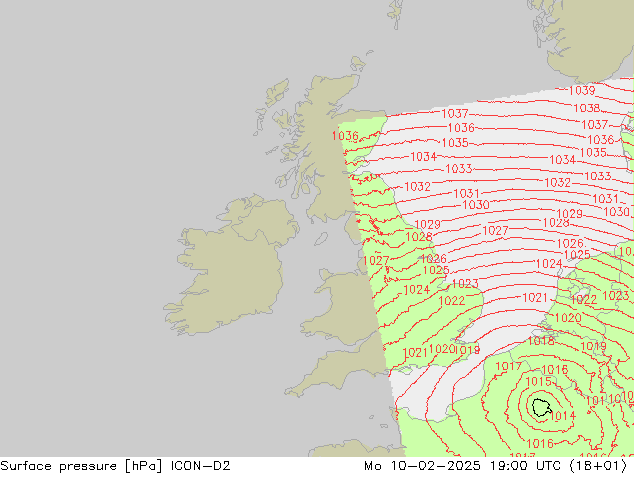The image size is (634, 490).
Task: Select the ICON-D2 model name label
Action: tap(201, 466)
